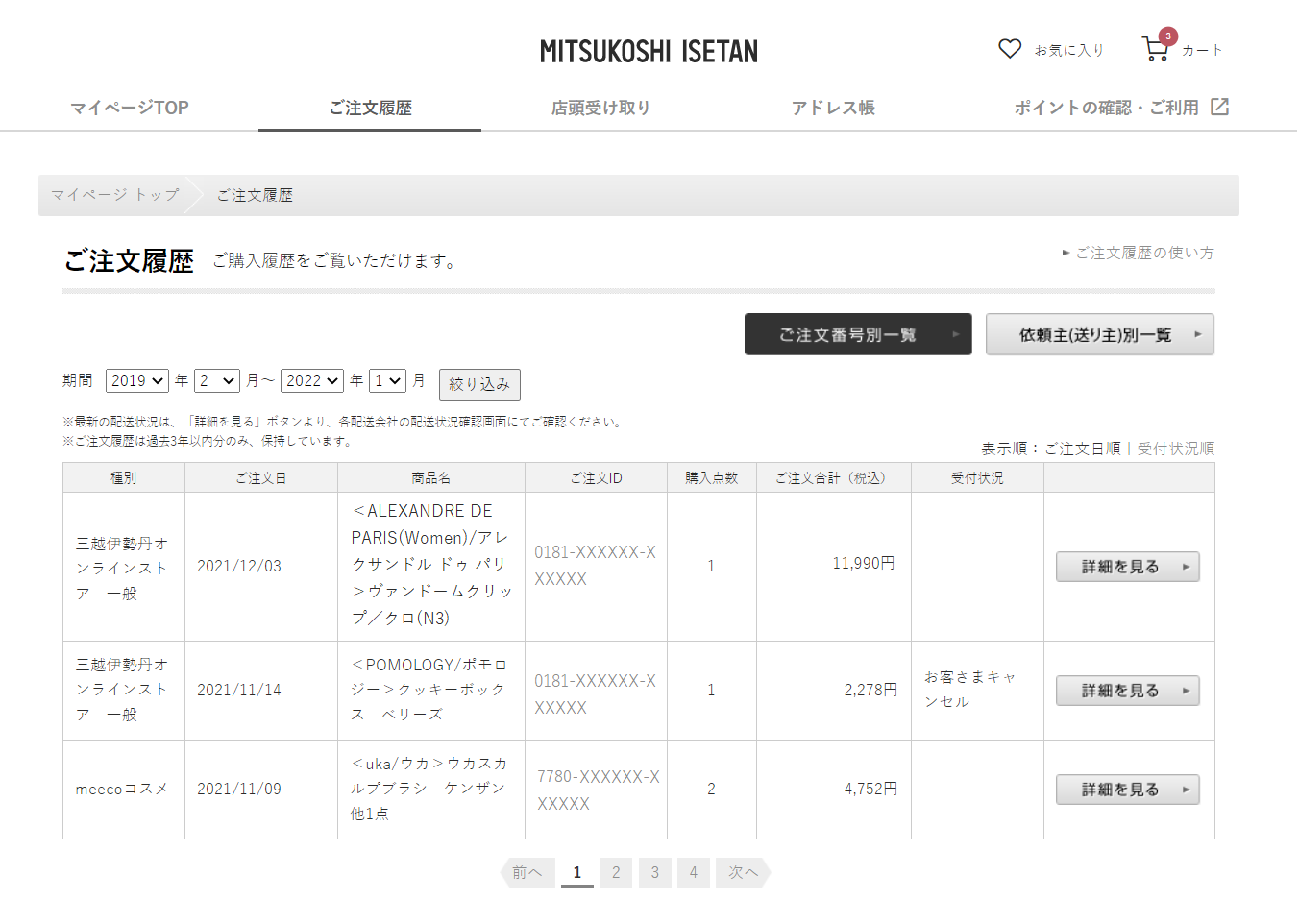Click the お気に入り label

[x=1069, y=50]
